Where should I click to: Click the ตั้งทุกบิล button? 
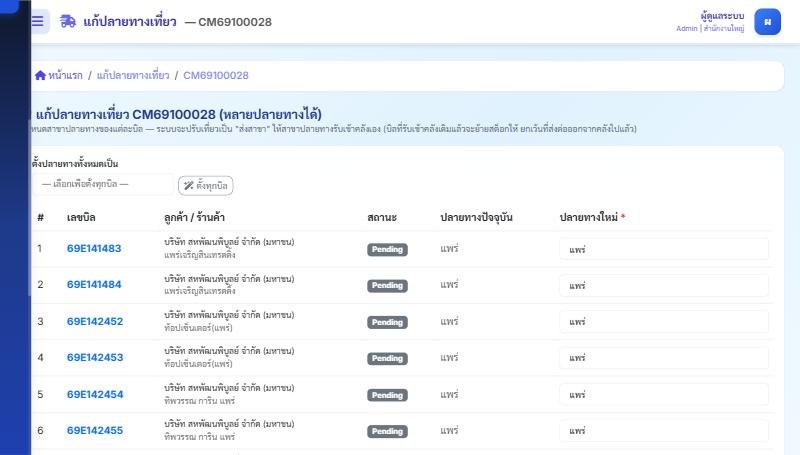coord(206,186)
